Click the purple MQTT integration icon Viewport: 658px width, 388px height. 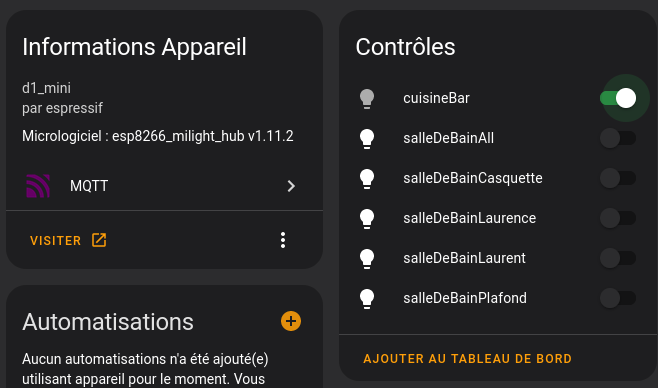tap(38, 186)
